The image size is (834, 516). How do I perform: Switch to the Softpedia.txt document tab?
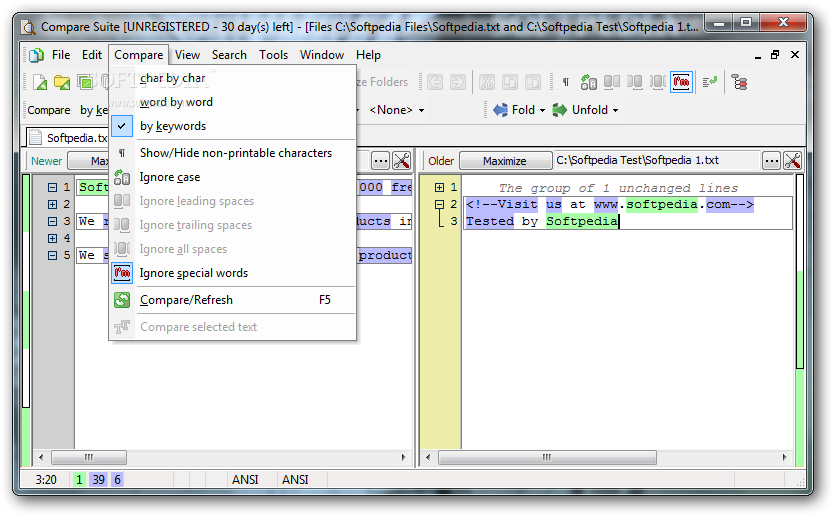(68, 138)
